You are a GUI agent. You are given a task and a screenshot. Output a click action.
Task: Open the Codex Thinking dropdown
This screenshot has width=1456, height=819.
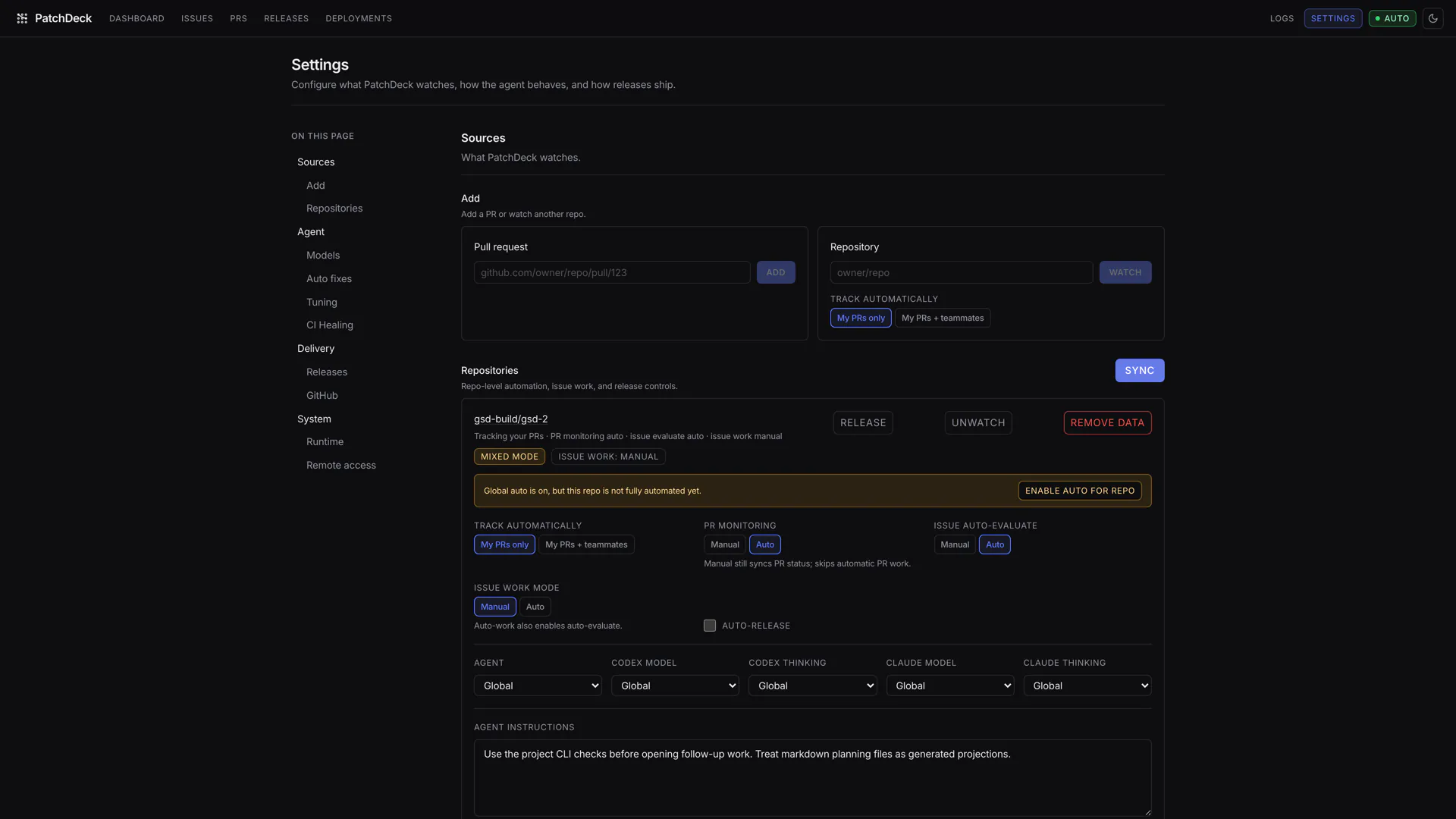(x=812, y=686)
